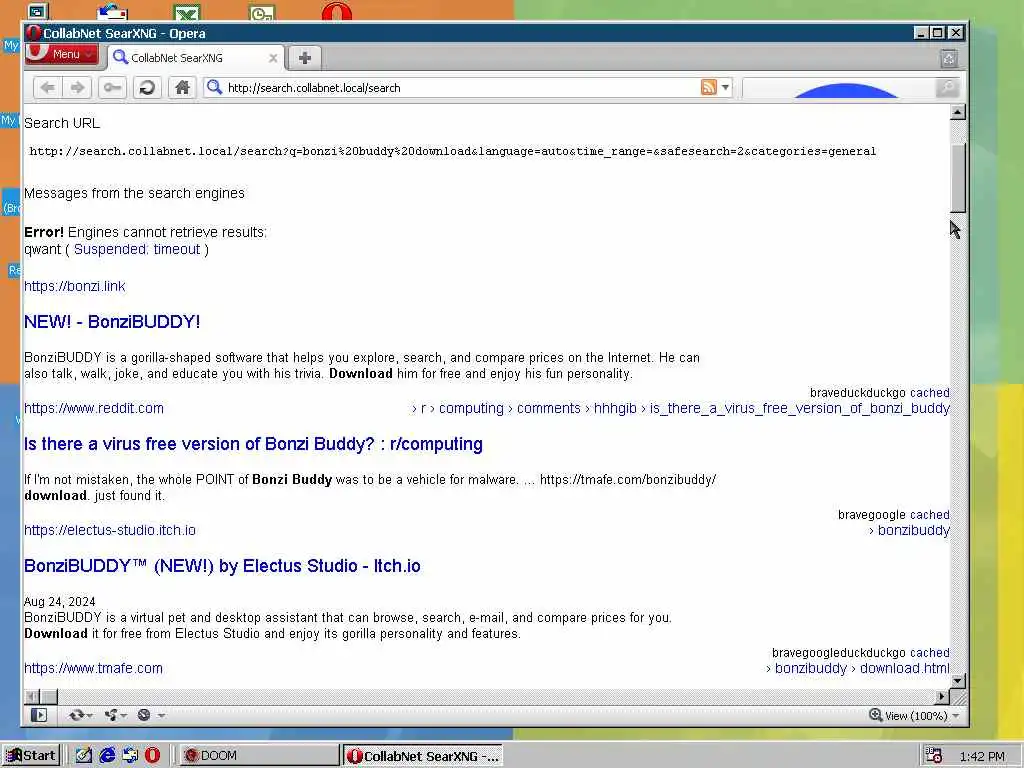
Task: Select the CollabNet SearXNG tab
Action: (195, 57)
